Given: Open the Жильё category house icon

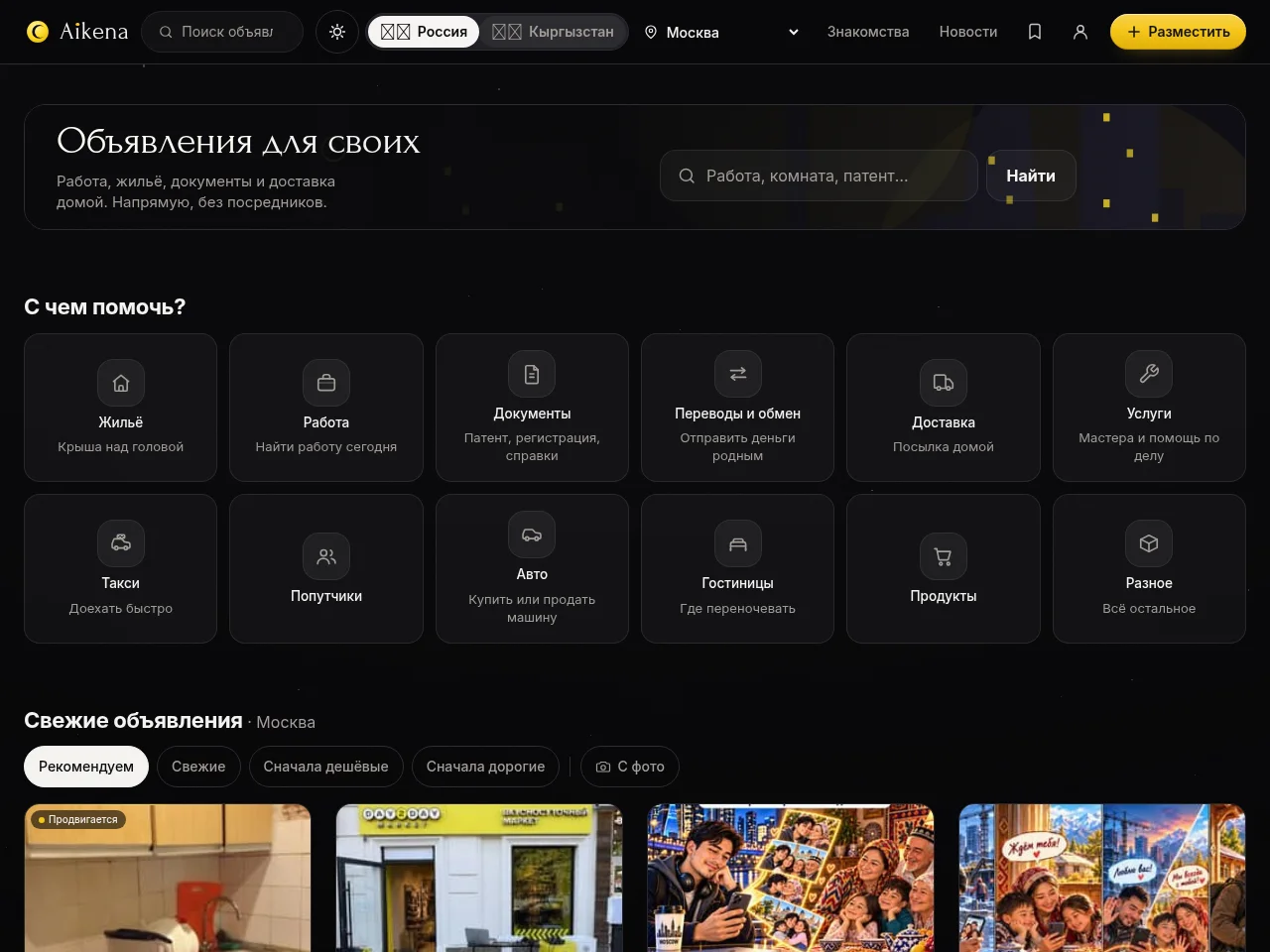Looking at the screenshot, I should pos(121,383).
